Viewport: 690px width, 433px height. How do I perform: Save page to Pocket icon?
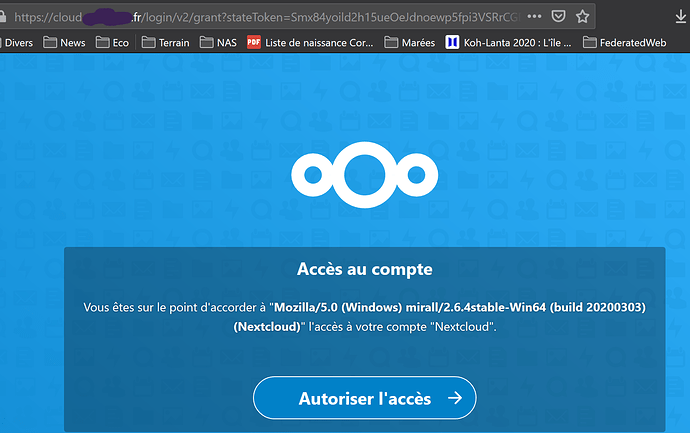(558, 17)
